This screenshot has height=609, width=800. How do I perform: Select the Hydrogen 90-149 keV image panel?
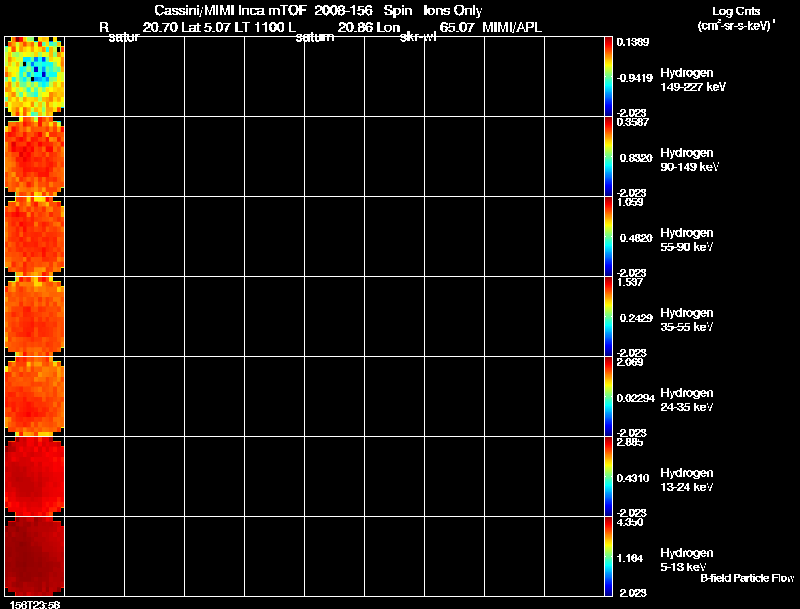click(x=35, y=156)
